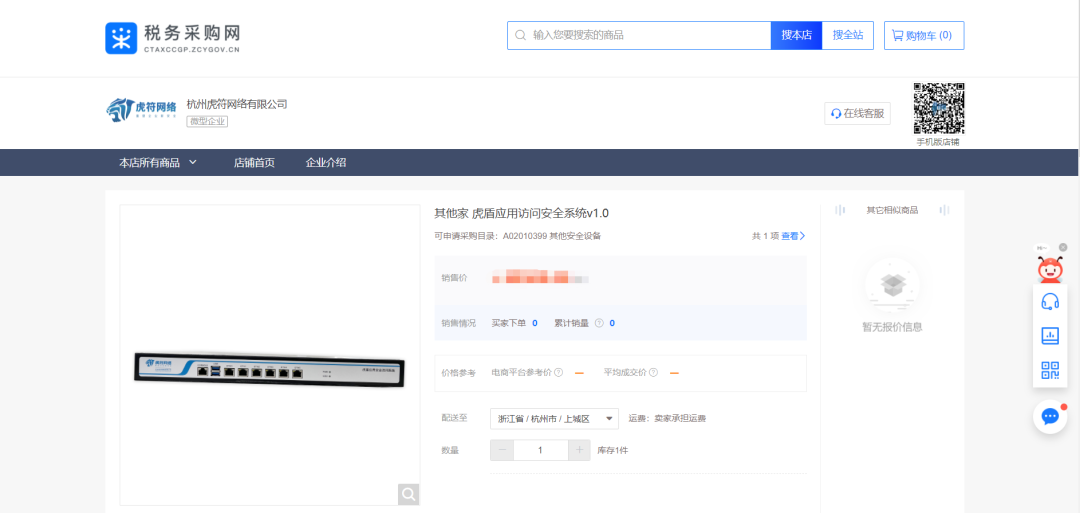This screenshot has width=1080, height=513.
Task: Click the 微型企业 tag
Action: pos(207,121)
